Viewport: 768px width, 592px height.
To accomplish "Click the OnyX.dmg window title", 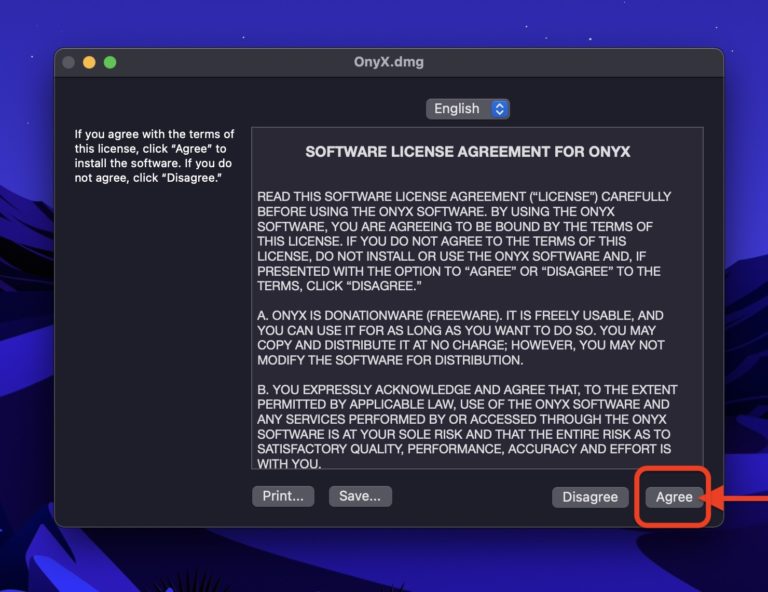I will (389, 62).
